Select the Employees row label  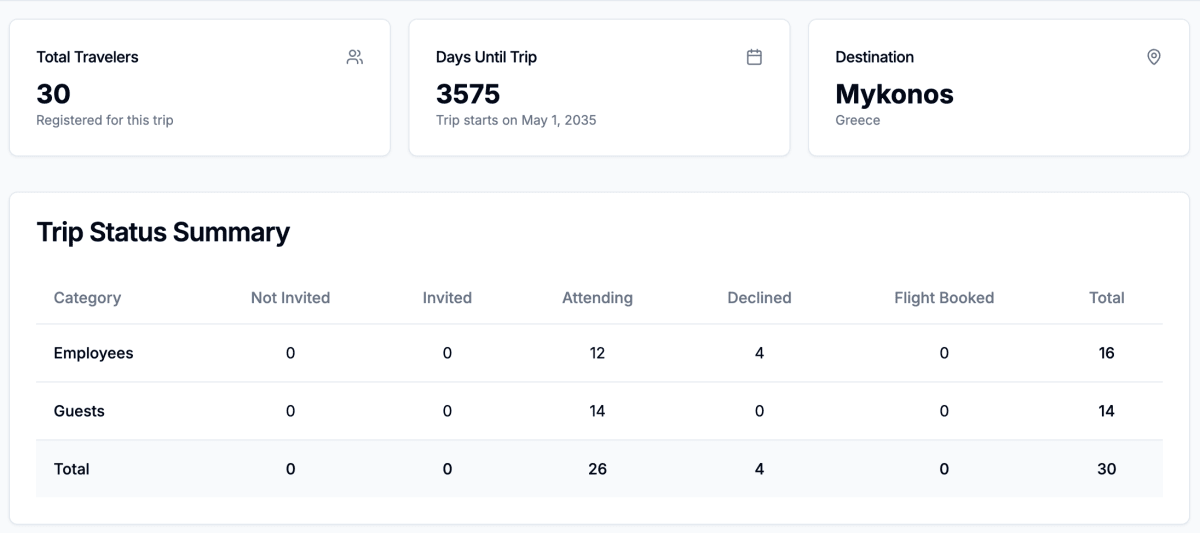click(93, 353)
